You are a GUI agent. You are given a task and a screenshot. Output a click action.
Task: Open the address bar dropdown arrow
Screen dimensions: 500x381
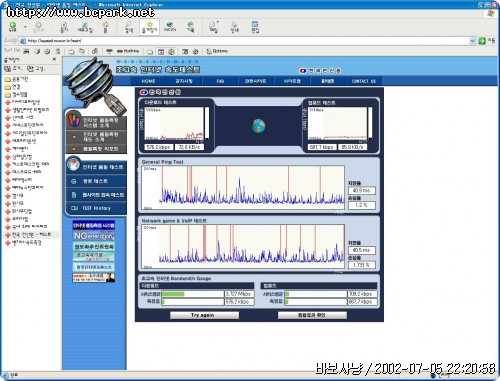(472, 41)
